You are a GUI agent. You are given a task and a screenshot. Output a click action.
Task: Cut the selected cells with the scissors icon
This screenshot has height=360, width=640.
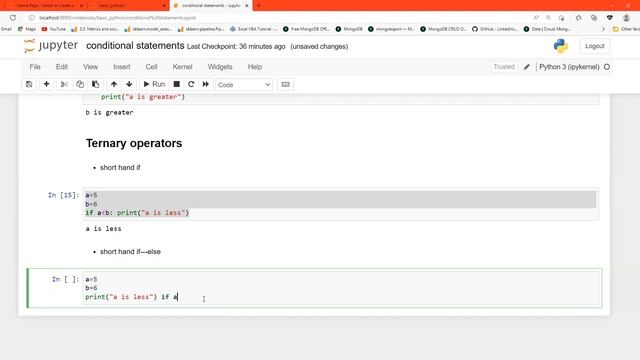coord(64,84)
